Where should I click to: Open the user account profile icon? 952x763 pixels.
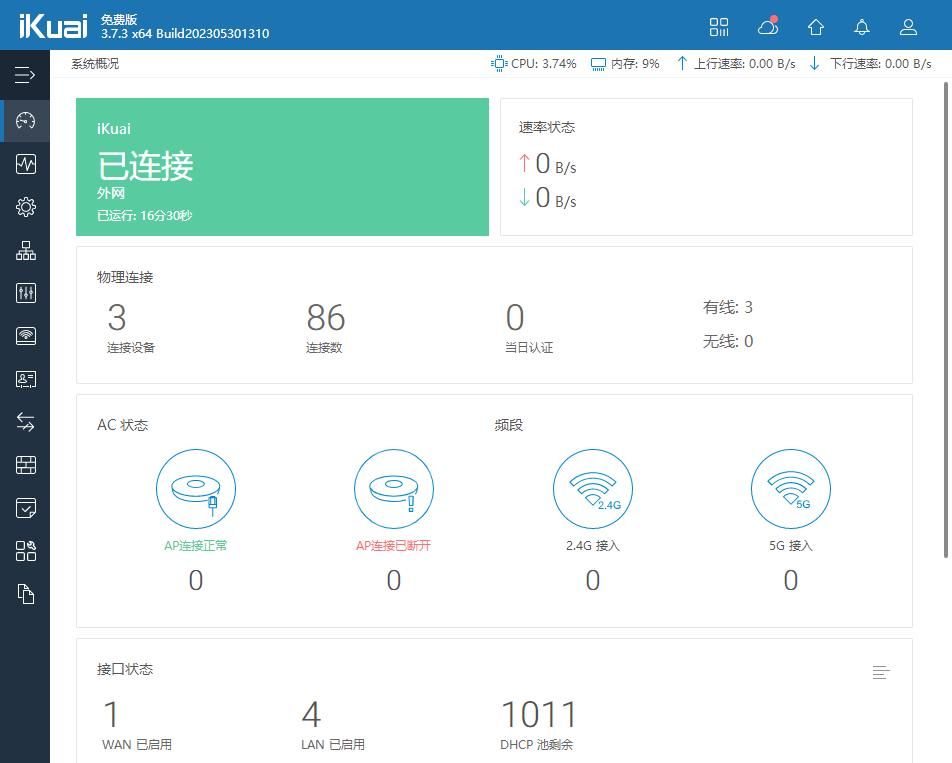coord(908,27)
